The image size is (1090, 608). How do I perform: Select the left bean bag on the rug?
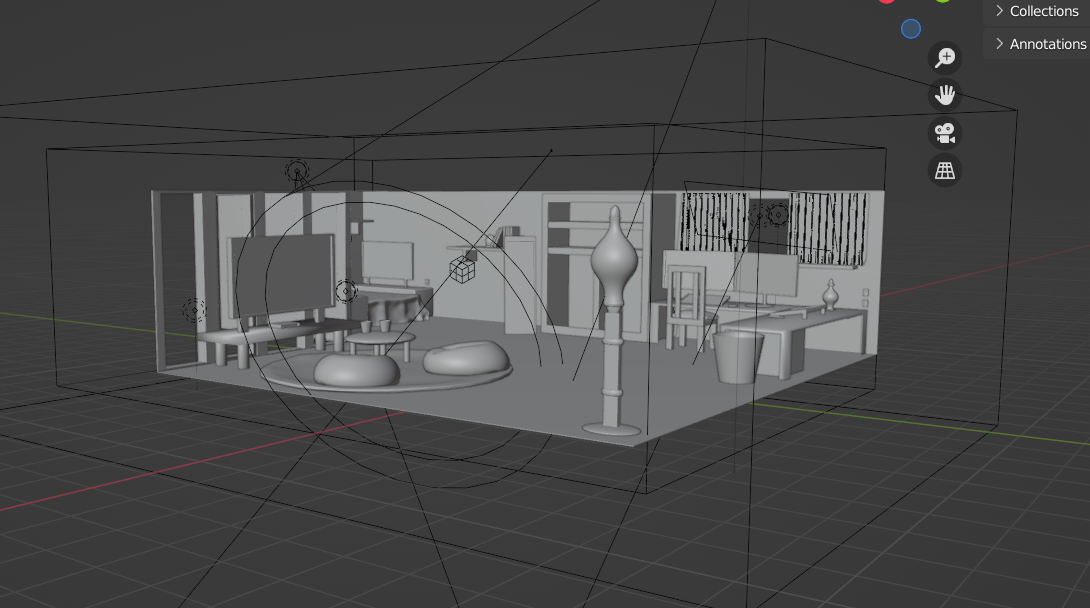click(357, 370)
